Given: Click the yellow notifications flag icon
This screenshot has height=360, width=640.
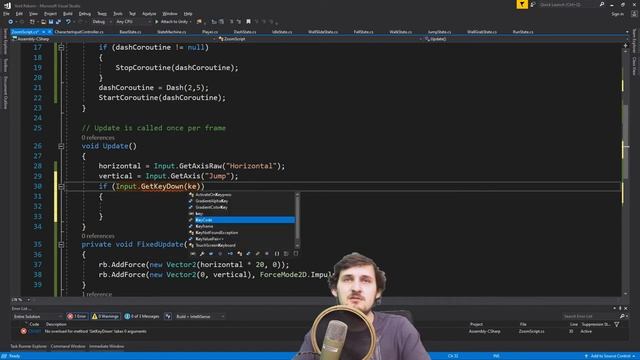Looking at the screenshot, I should coord(522,4).
